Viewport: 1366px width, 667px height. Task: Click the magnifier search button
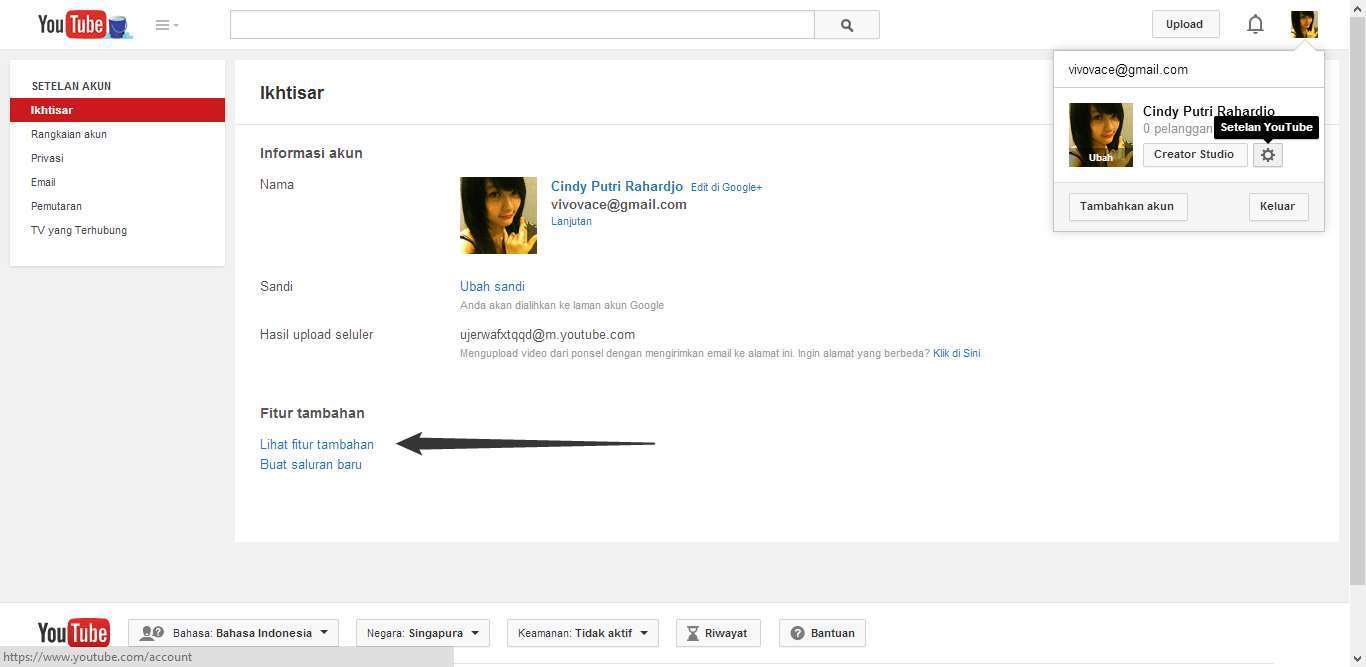click(x=847, y=25)
